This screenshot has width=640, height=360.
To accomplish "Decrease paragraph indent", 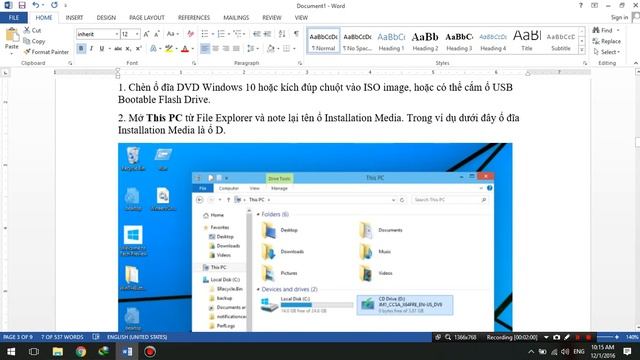I will 257,34.
